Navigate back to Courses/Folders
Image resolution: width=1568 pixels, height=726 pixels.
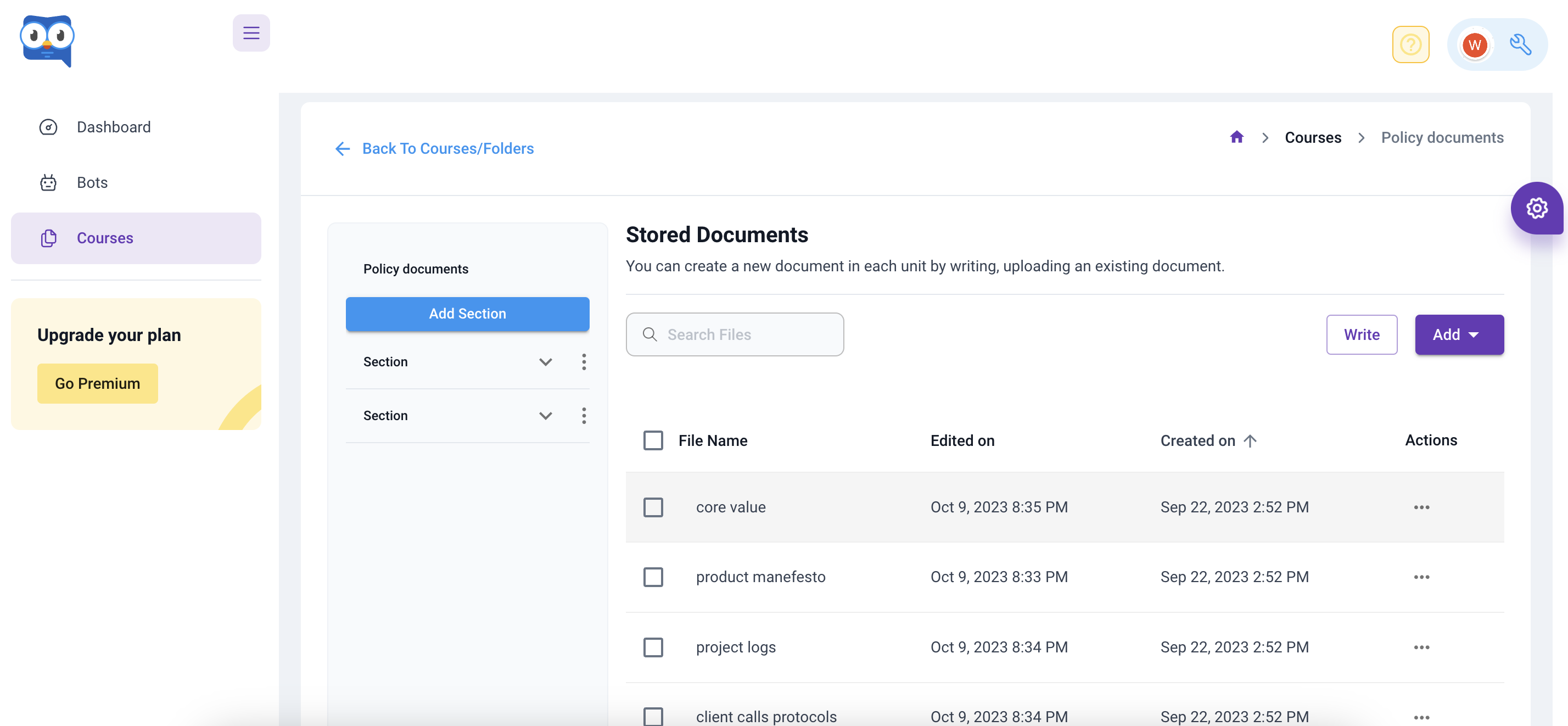coord(434,148)
